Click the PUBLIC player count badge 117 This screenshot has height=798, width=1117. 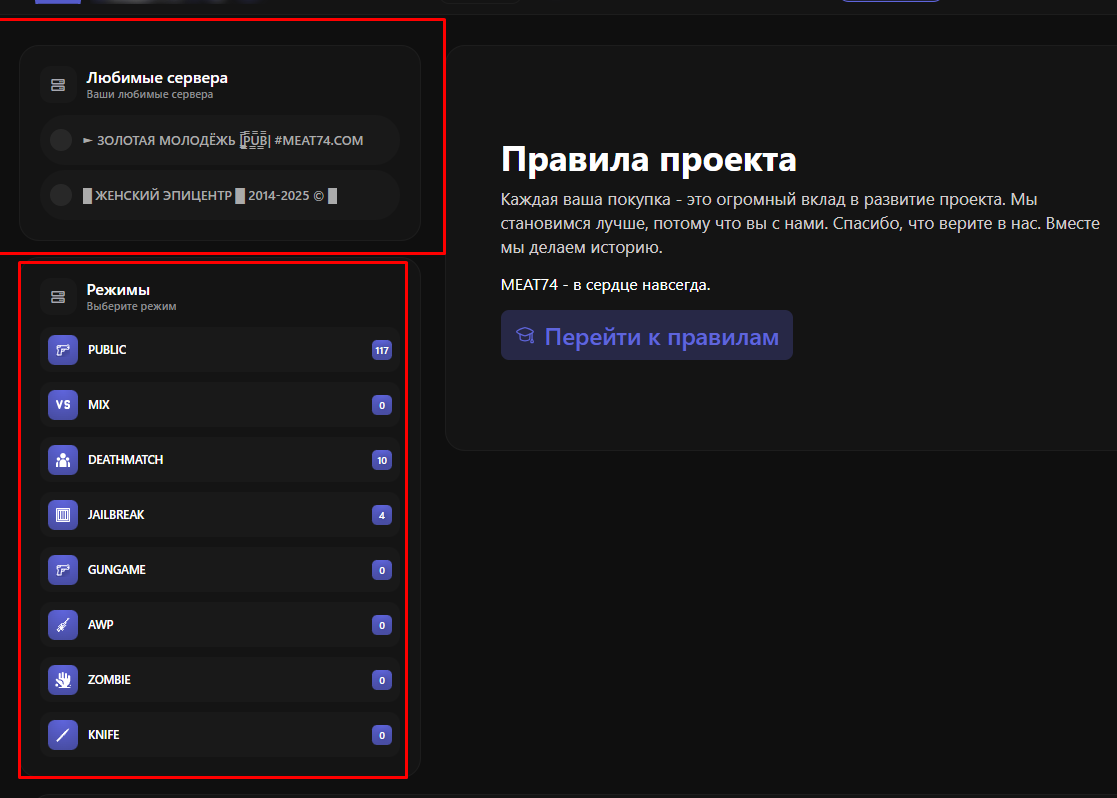[x=381, y=350]
